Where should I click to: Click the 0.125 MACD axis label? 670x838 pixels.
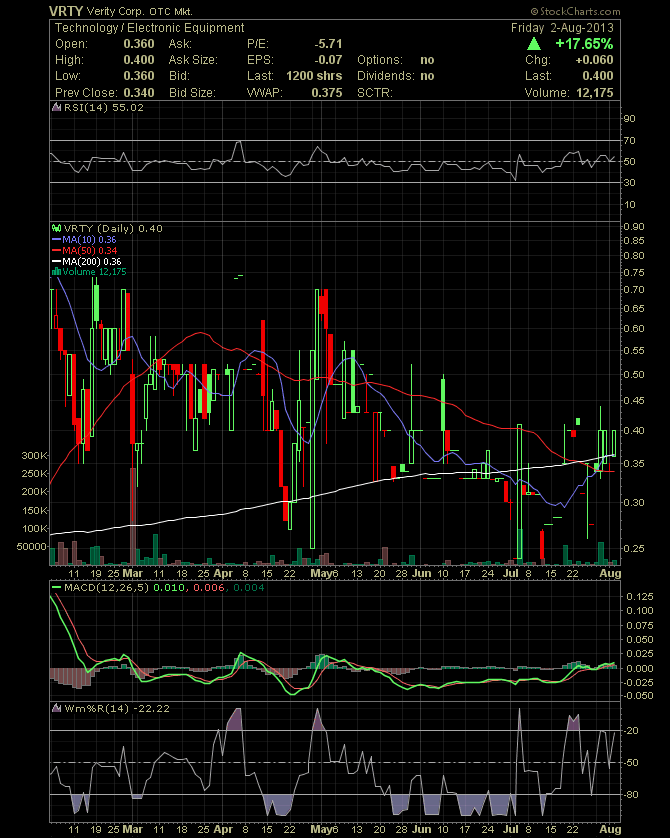640,596
